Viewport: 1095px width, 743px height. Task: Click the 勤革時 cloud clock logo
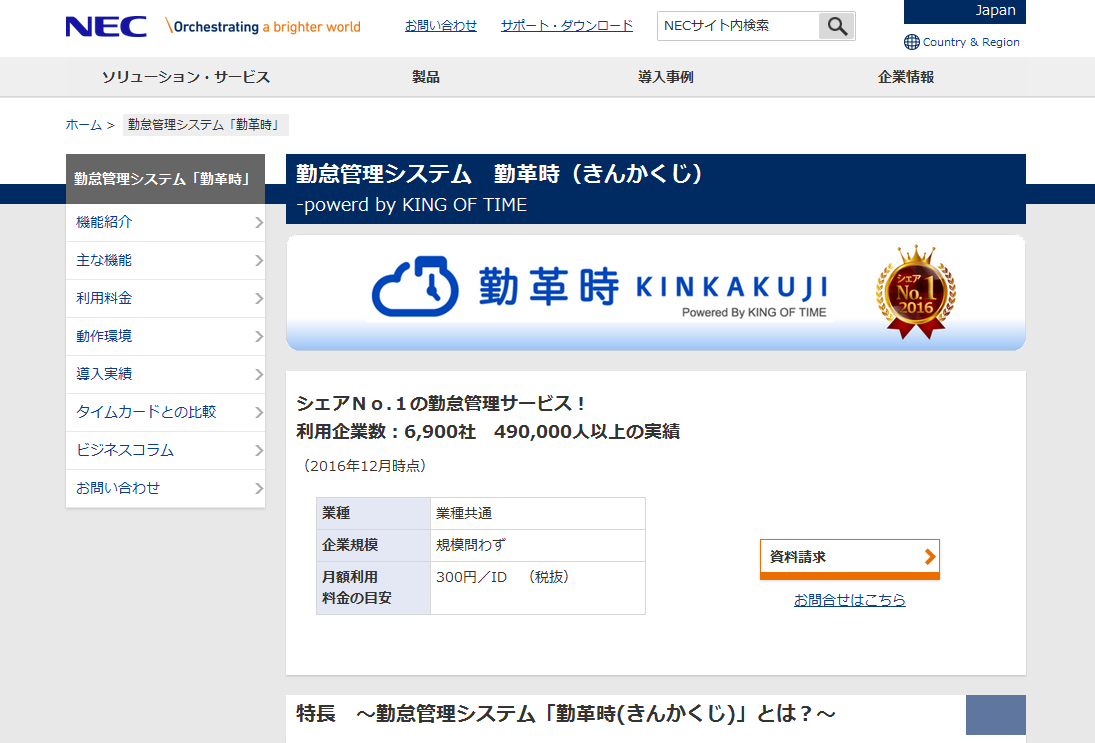click(x=416, y=286)
